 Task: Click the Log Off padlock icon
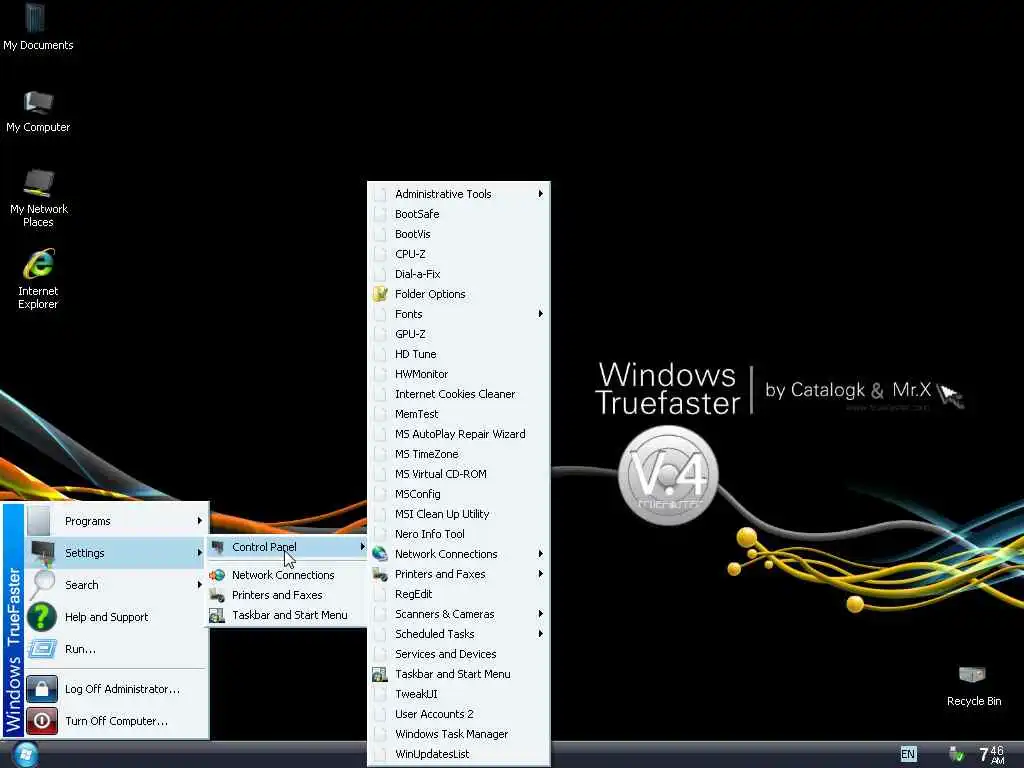pos(42,688)
